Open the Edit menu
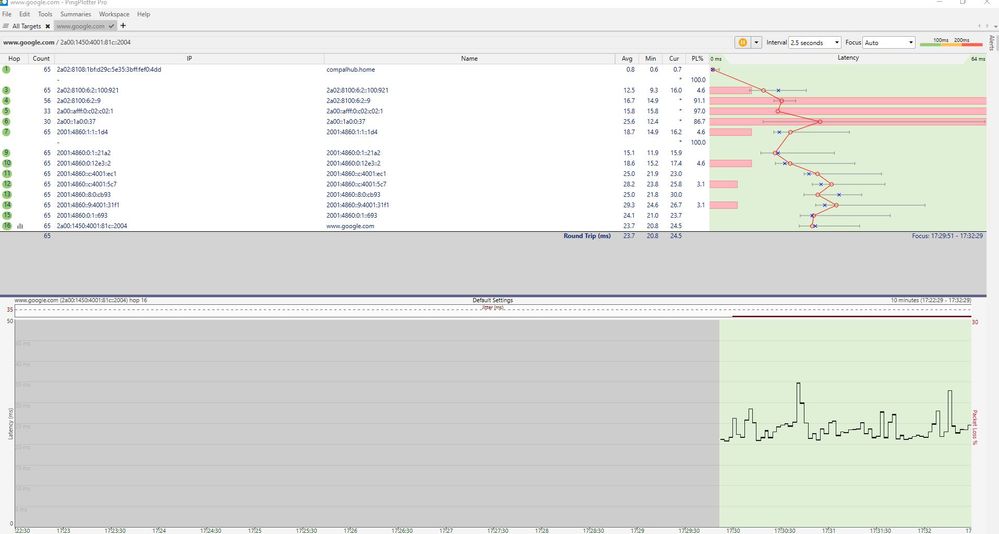The width and height of the screenshot is (999, 534). coord(24,14)
